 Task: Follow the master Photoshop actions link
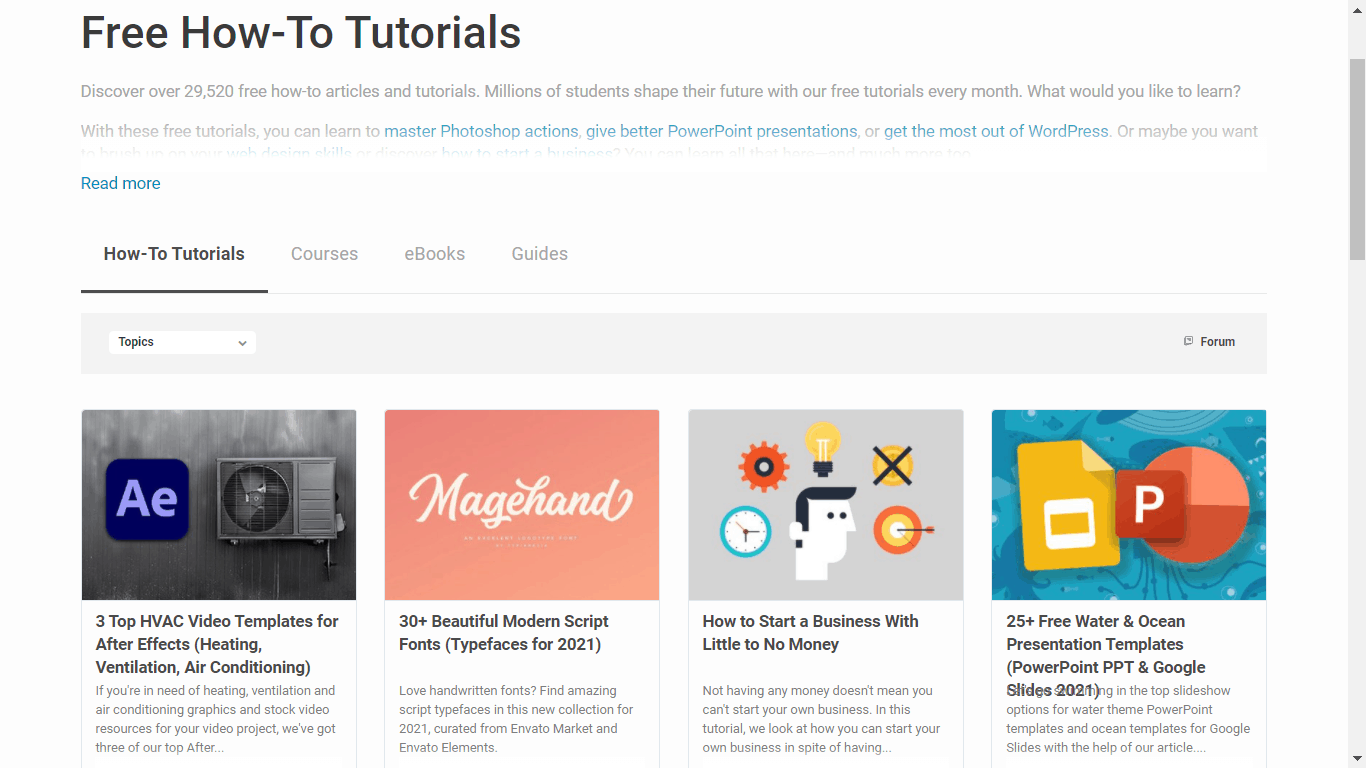point(481,131)
